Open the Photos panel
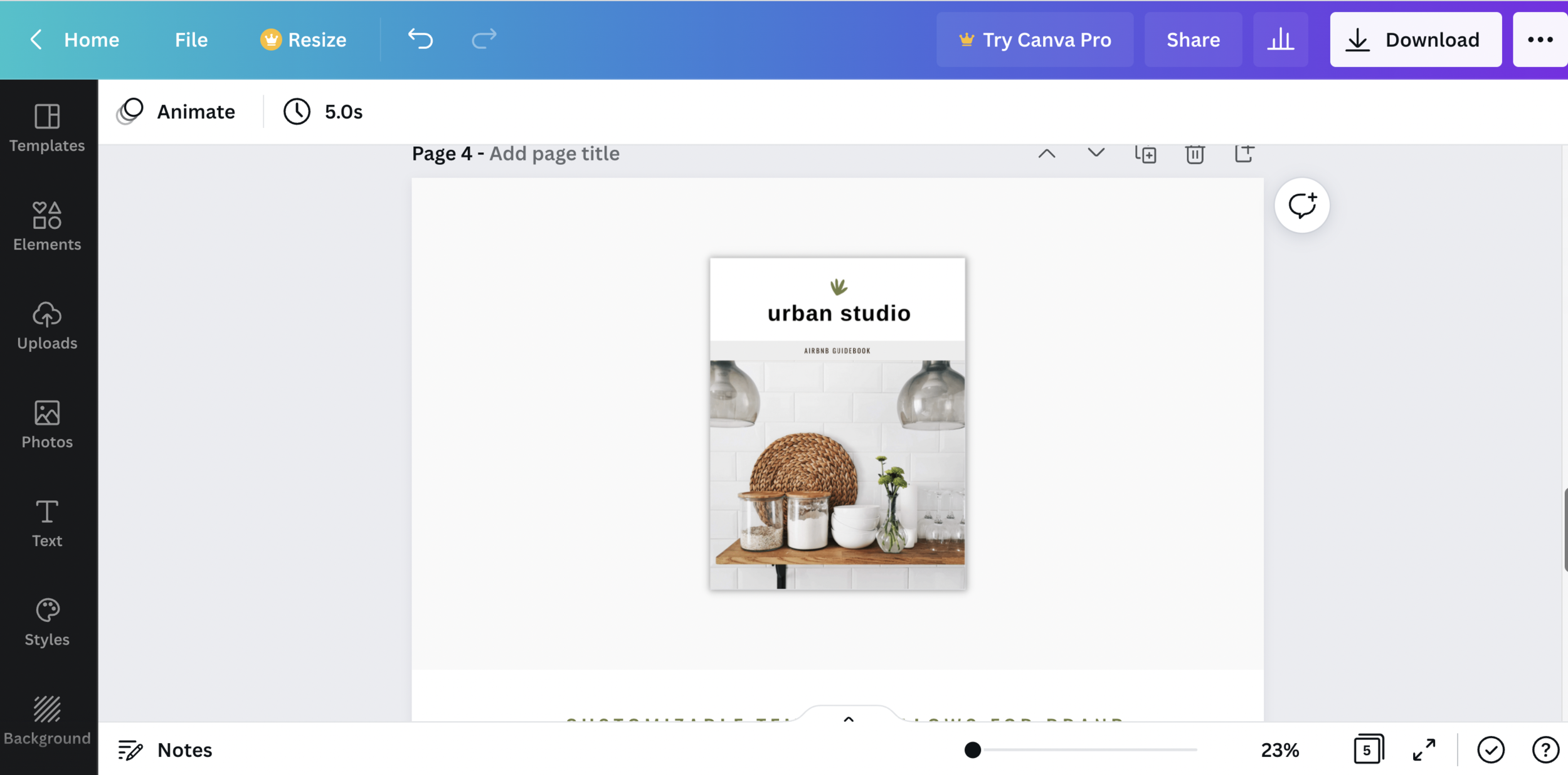The image size is (1568, 775). (47, 424)
